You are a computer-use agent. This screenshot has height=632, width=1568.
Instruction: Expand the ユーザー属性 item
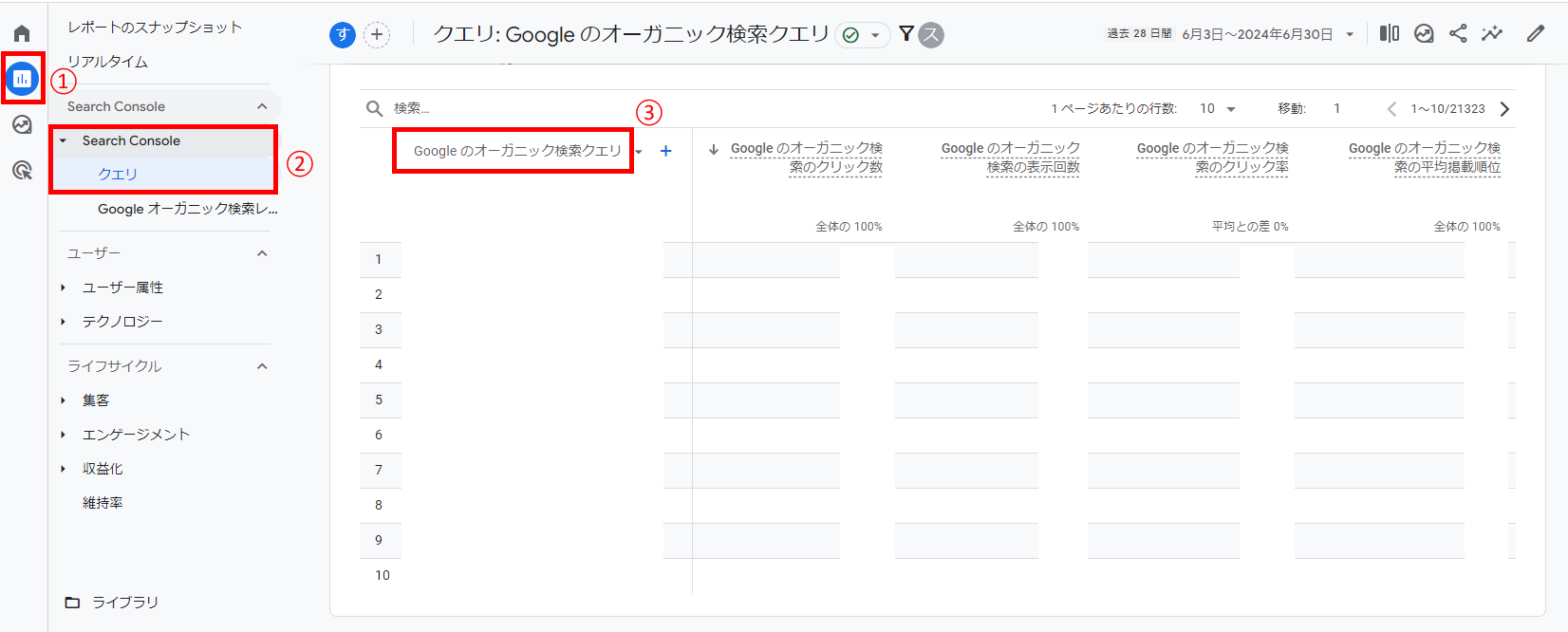click(x=63, y=288)
